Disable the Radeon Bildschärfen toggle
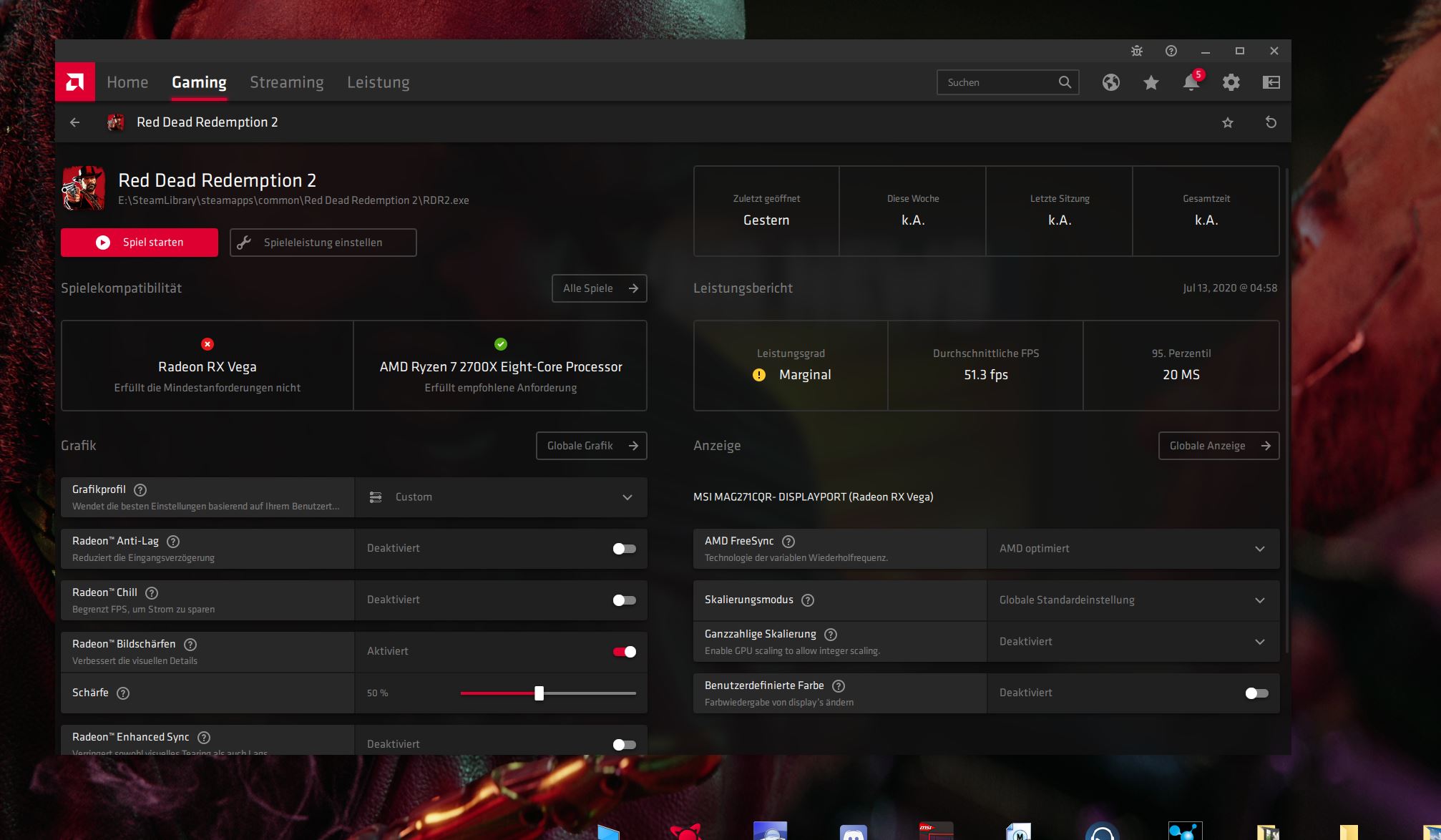This screenshot has width=1441, height=840. click(x=624, y=652)
